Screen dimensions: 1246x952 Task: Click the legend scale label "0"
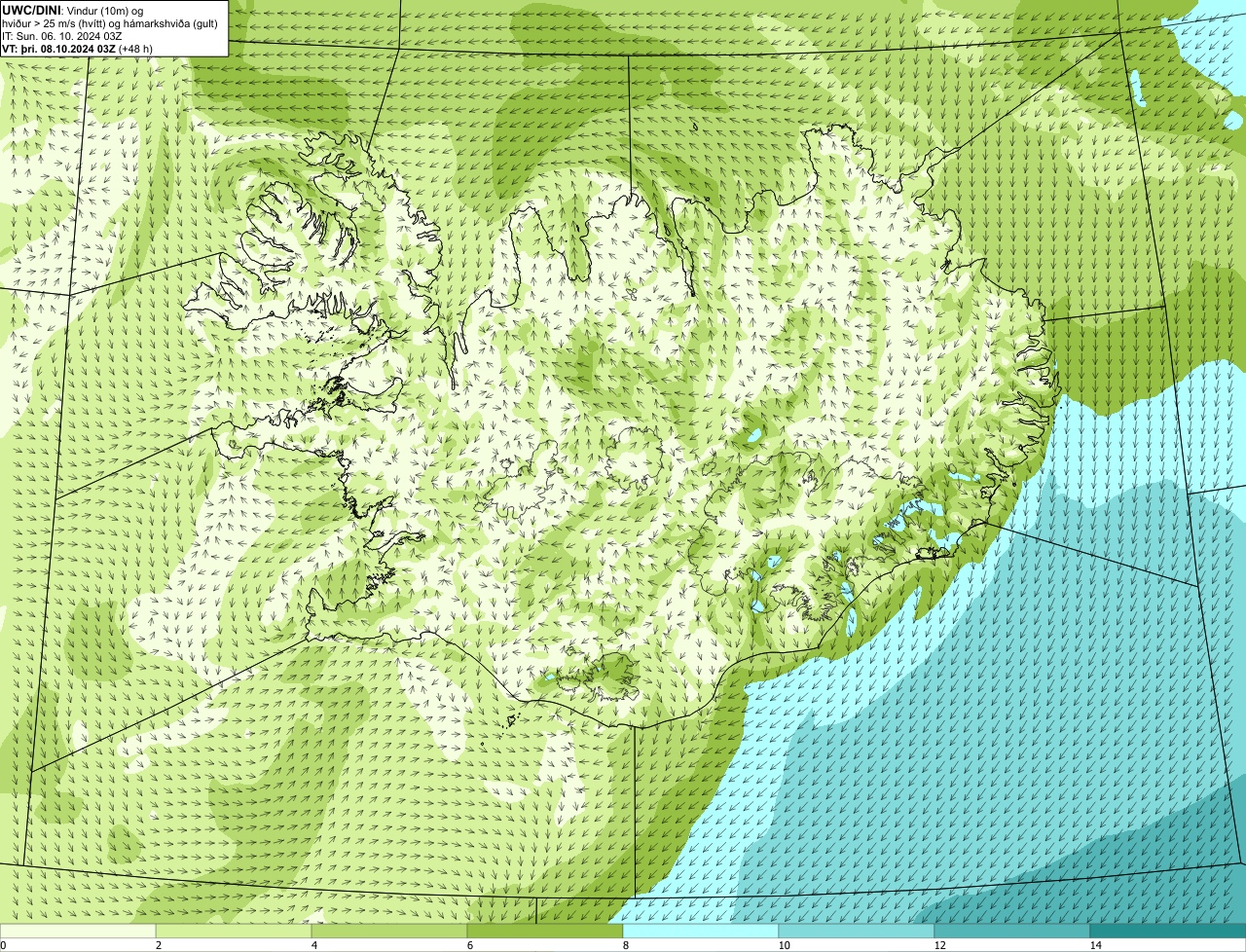[3, 945]
